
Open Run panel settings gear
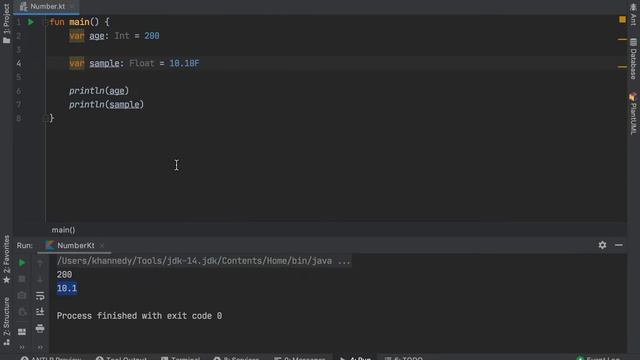click(602, 245)
